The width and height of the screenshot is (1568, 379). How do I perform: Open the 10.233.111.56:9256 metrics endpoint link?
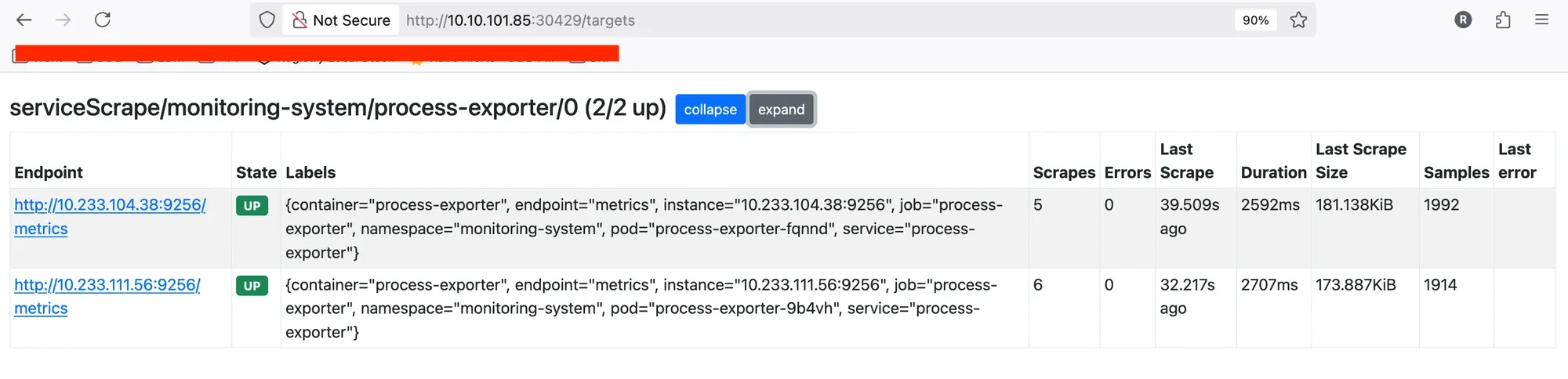coord(107,285)
